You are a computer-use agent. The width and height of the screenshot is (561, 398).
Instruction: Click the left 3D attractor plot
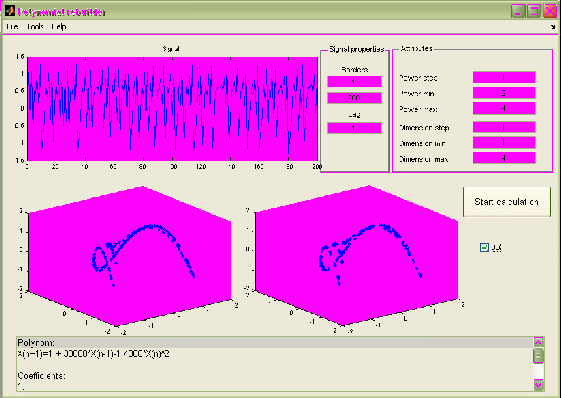point(130,256)
